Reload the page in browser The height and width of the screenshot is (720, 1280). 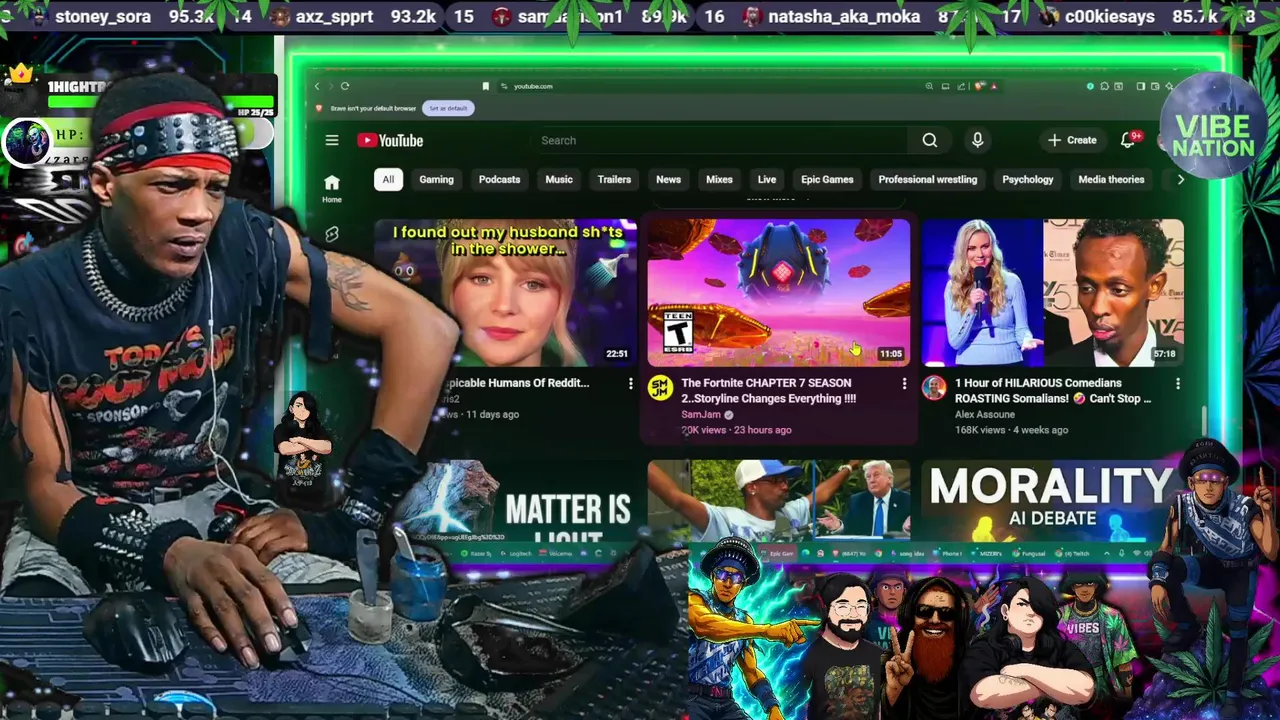tap(345, 86)
